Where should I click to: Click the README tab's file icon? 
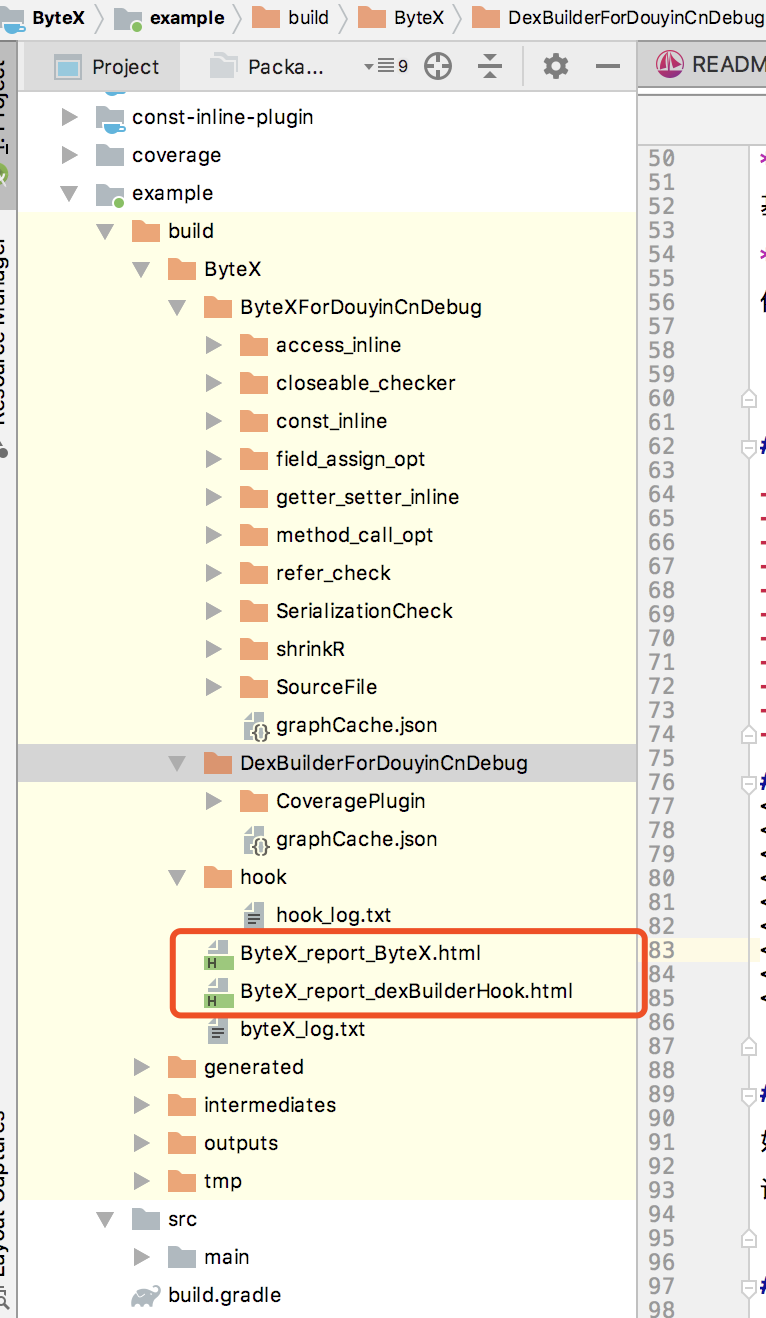pyautogui.click(x=669, y=65)
